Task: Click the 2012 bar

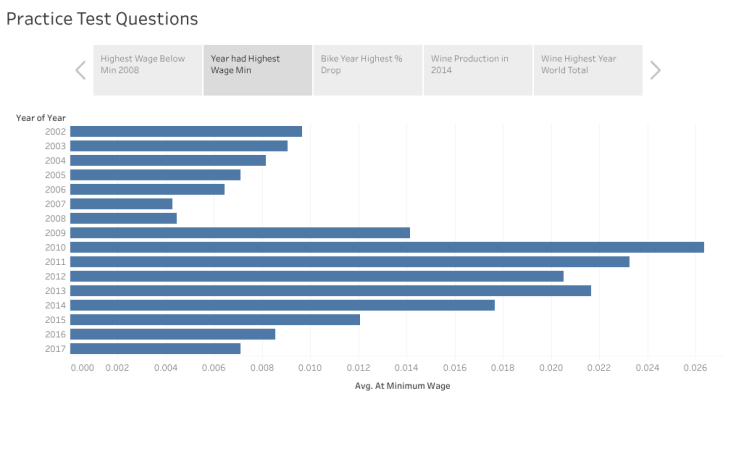Action: pos(316,276)
